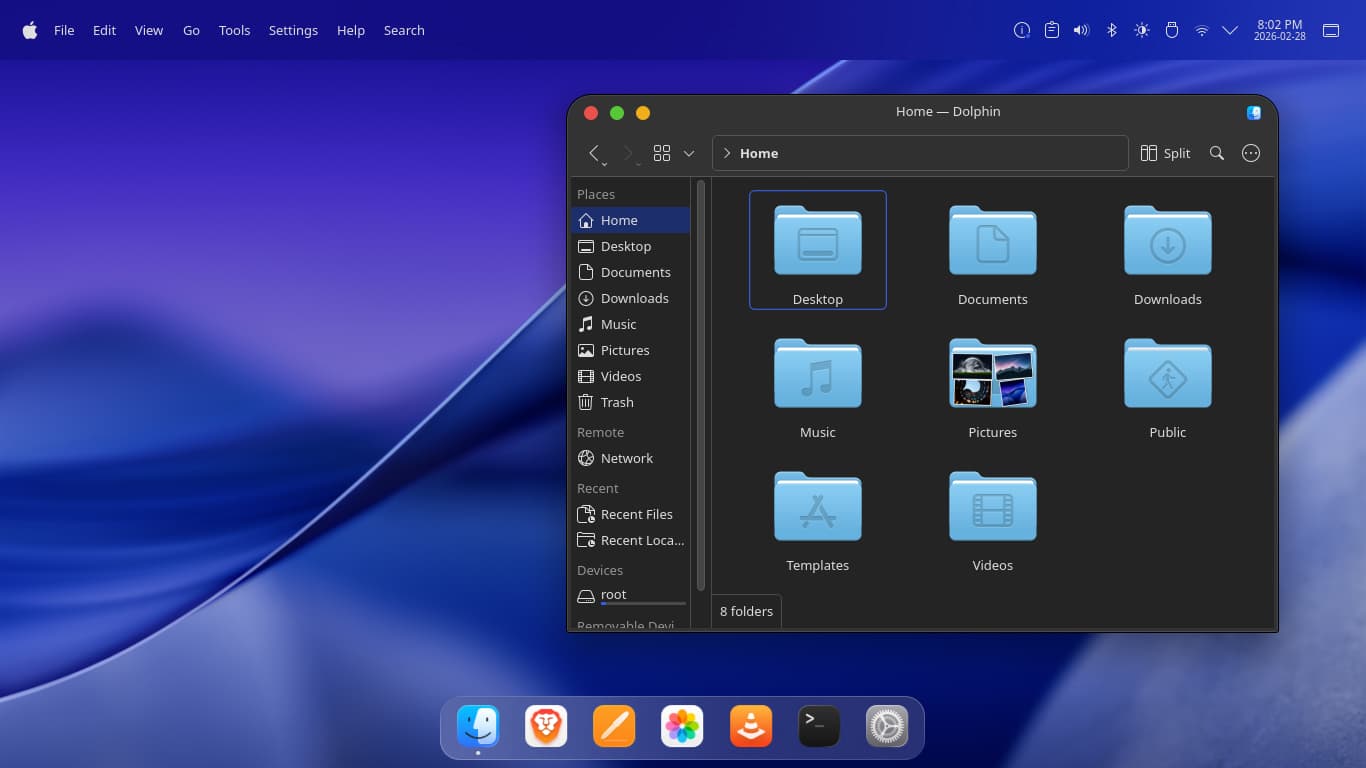Open the Pictures folder thumbnail
1366x768 pixels.
click(x=992, y=374)
